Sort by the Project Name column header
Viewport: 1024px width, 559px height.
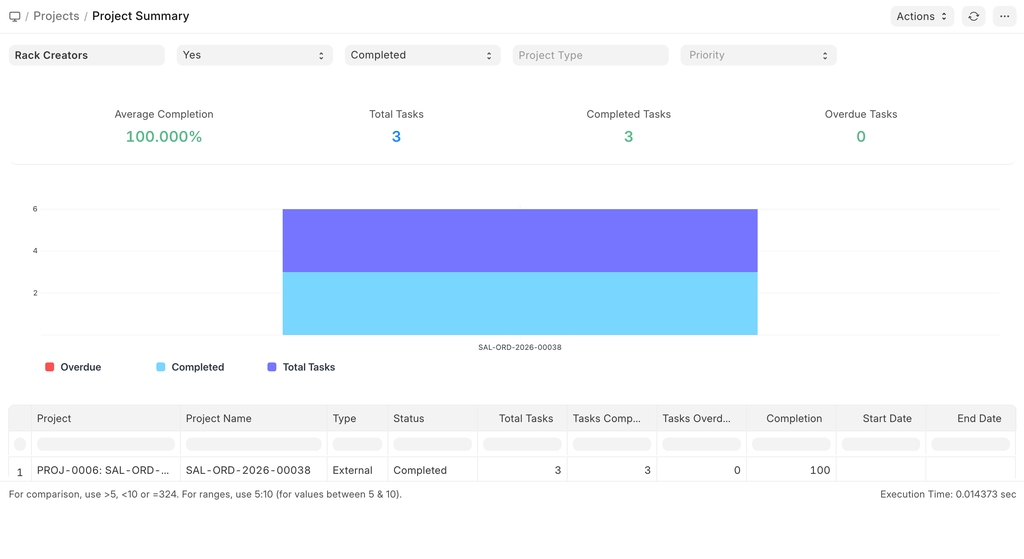(219, 418)
